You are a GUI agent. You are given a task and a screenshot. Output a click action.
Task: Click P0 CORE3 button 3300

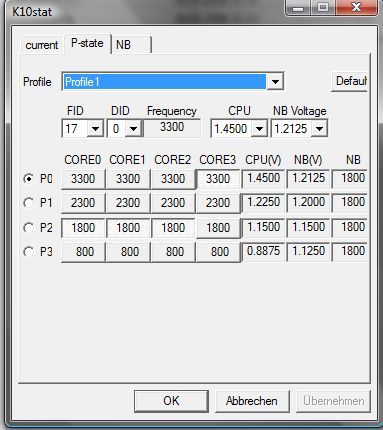click(218, 179)
